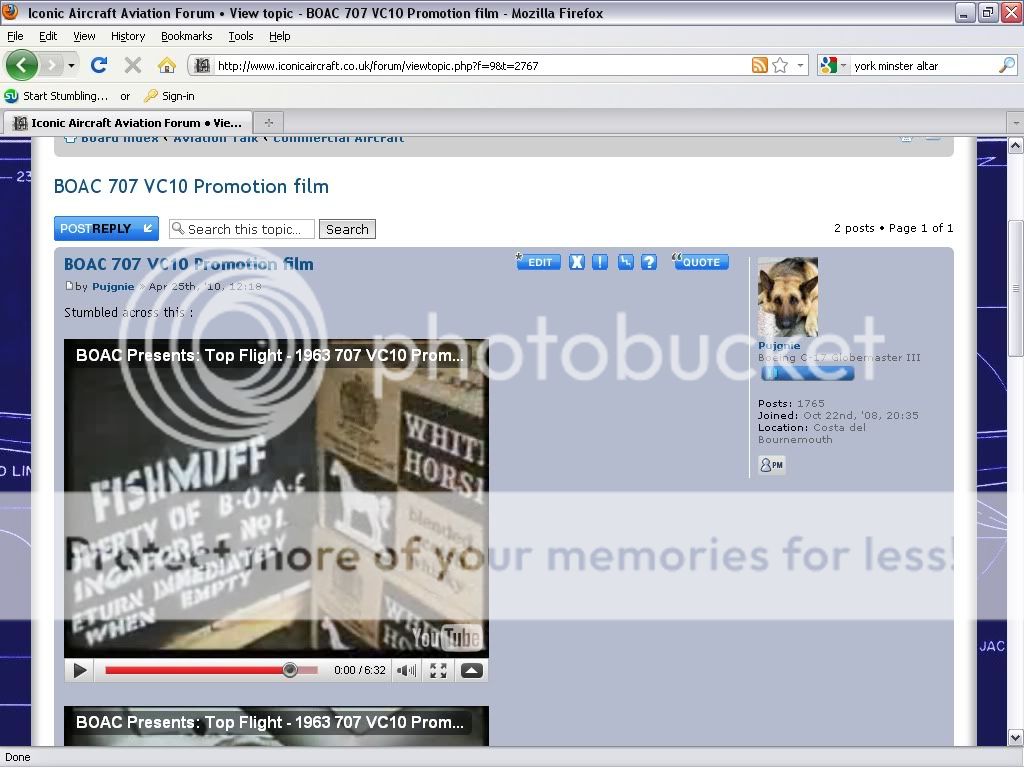
Task: Toggle fullscreen on the video player
Action: pyautogui.click(x=438, y=670)
